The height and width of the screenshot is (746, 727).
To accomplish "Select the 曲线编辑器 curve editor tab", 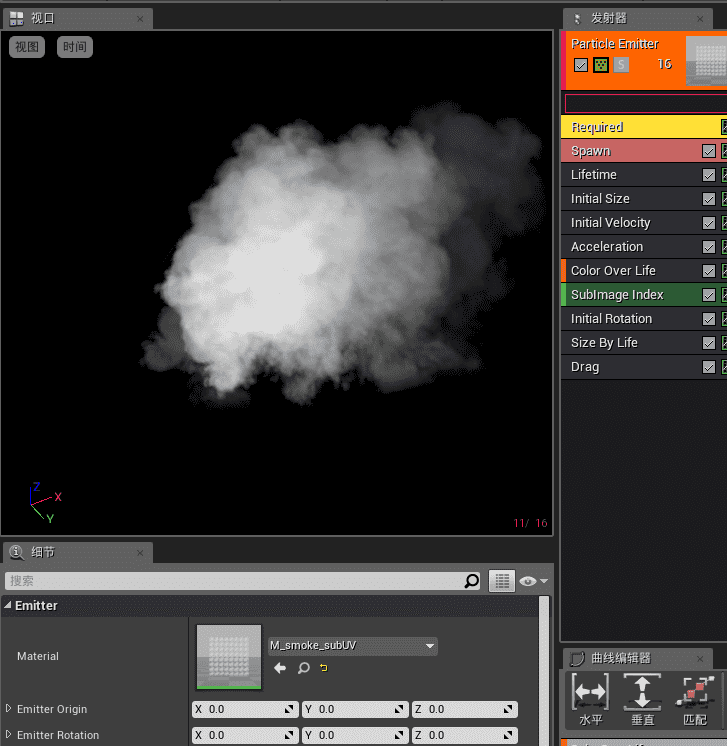I will [622, 658].
